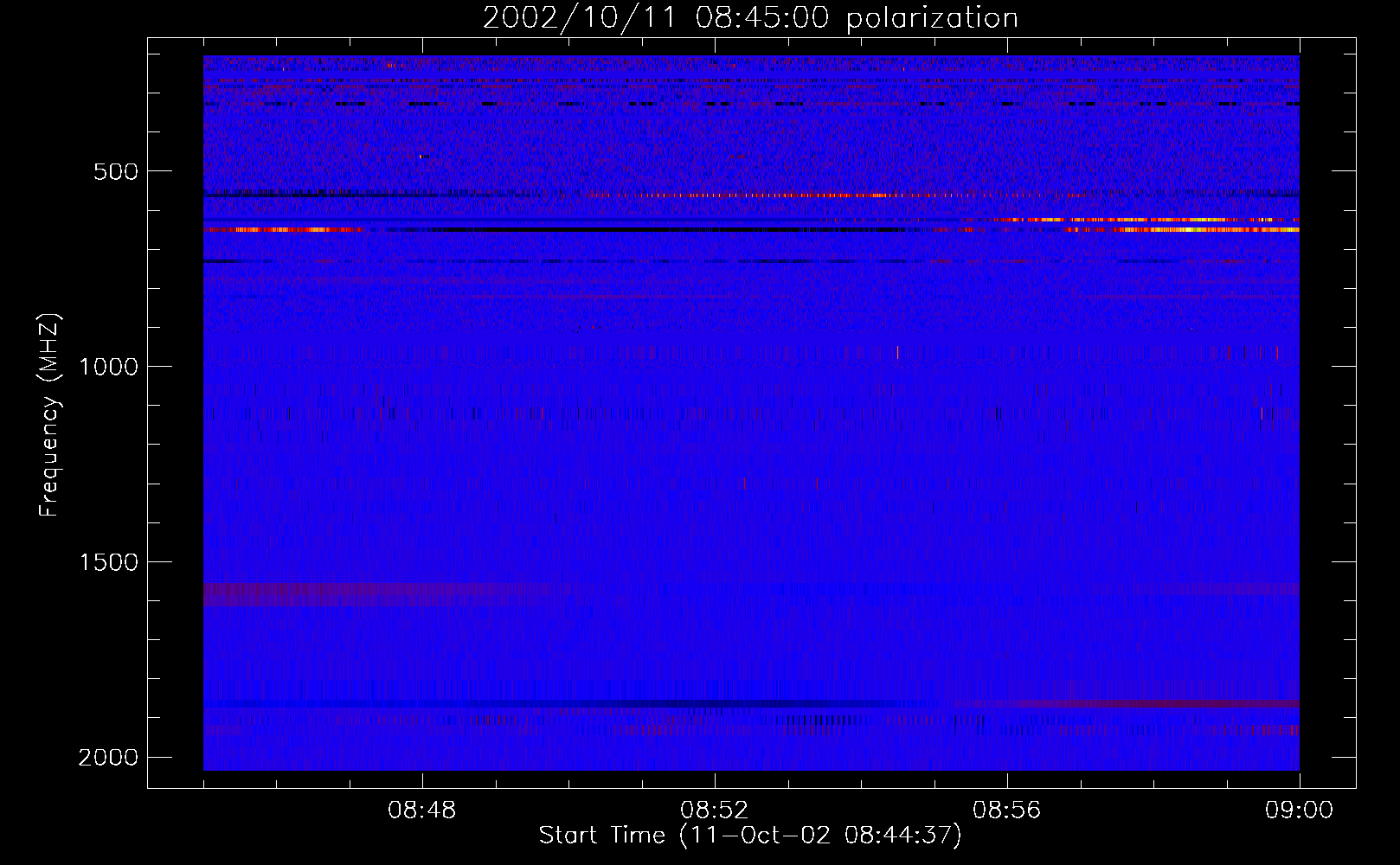The height and width of the screenshot is (865, 1400).
Task: Click the '2000' frequency tick label
Action: click(109, 758)
